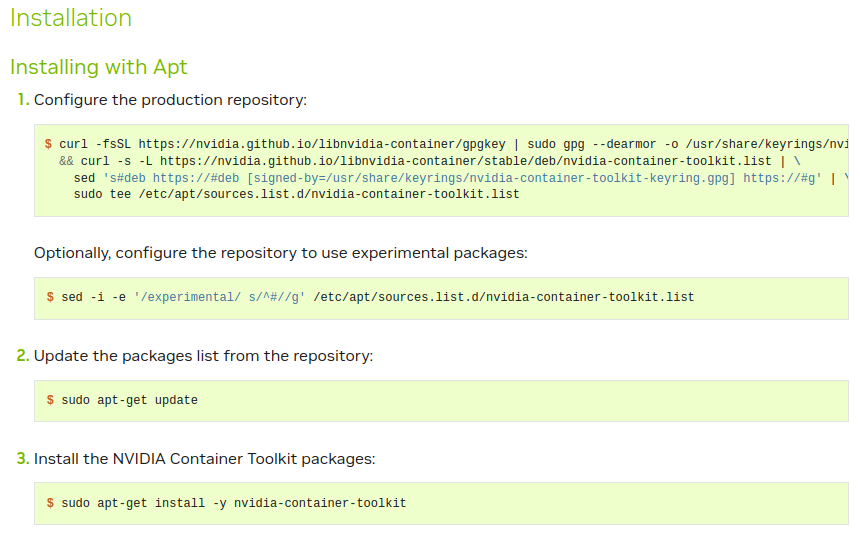Viewport: 860px width, 539px height.
Task: Click step 1 Configure the production repository text
Action: point(171,100)
